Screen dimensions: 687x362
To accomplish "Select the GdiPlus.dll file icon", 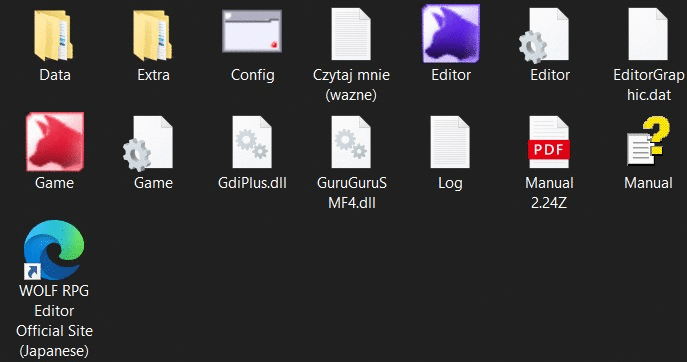I will 252,142.
